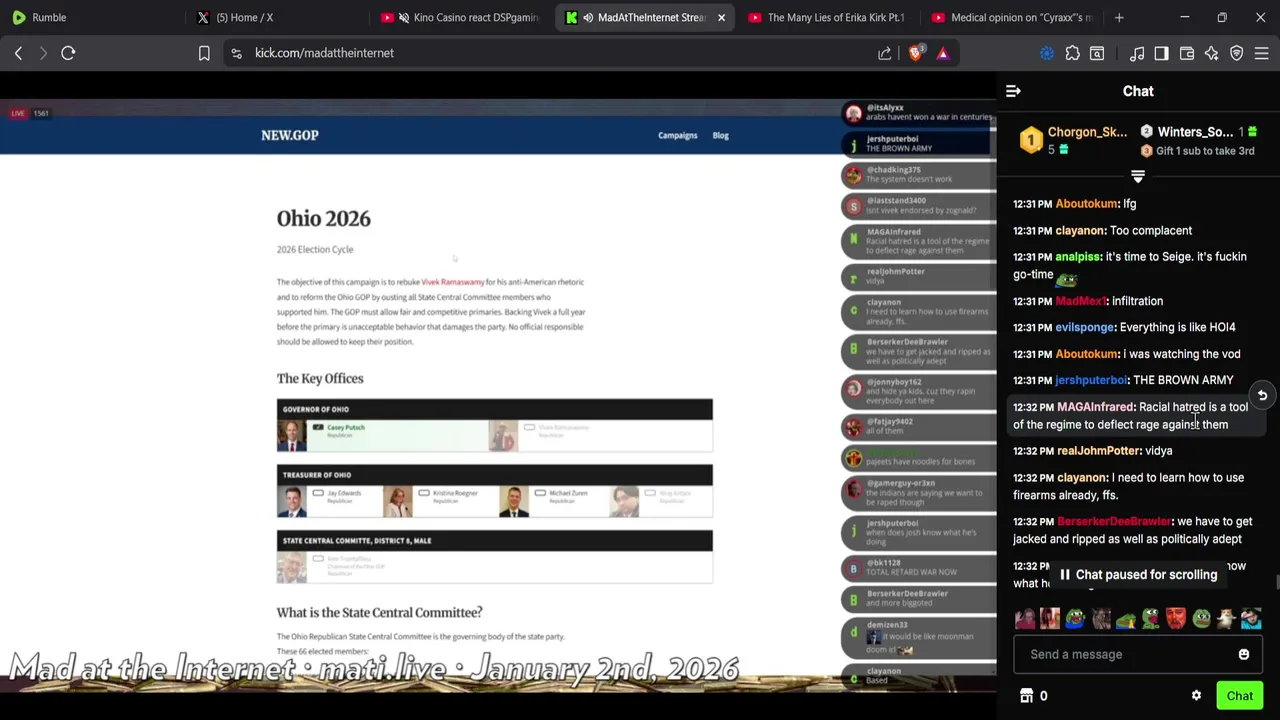Check the Jay Edwards checkbox
The width and height of the screenshot is (1280, 720).
(x=318, y=493)
